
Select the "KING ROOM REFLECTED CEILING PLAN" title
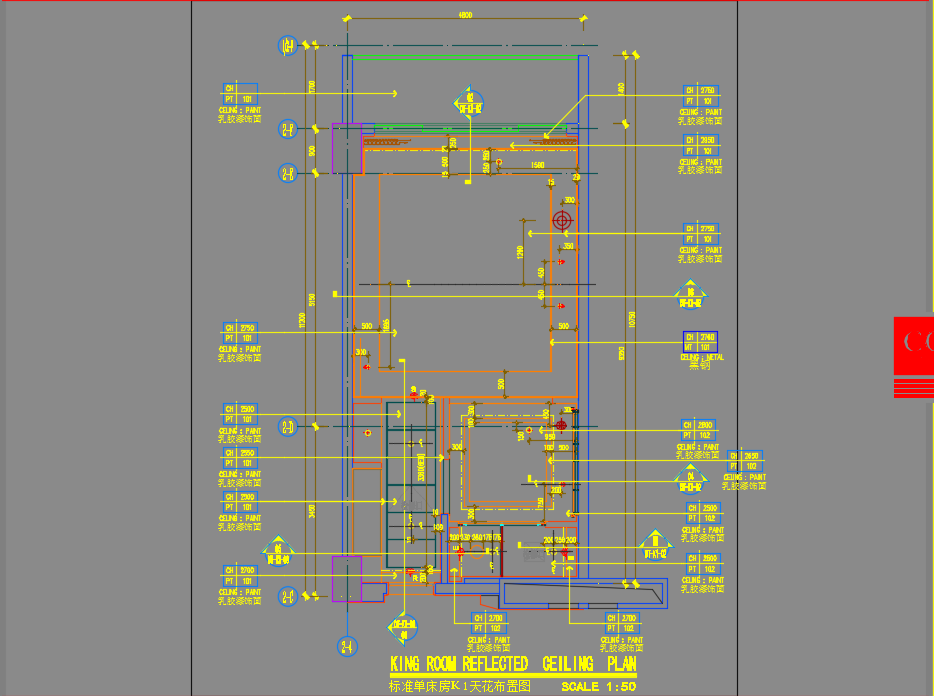coord(513,664)
